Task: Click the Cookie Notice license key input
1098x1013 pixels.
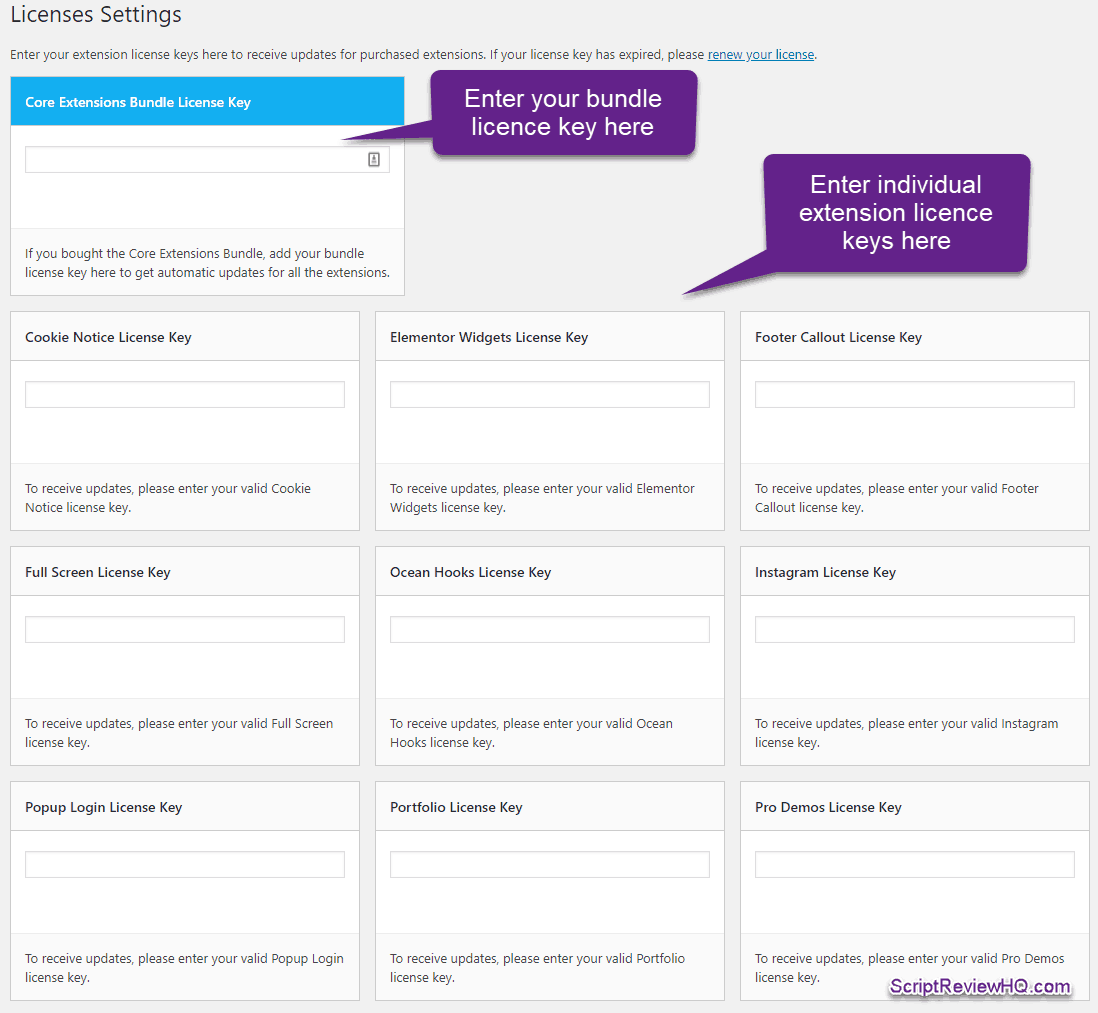Action: coord(185,395)
